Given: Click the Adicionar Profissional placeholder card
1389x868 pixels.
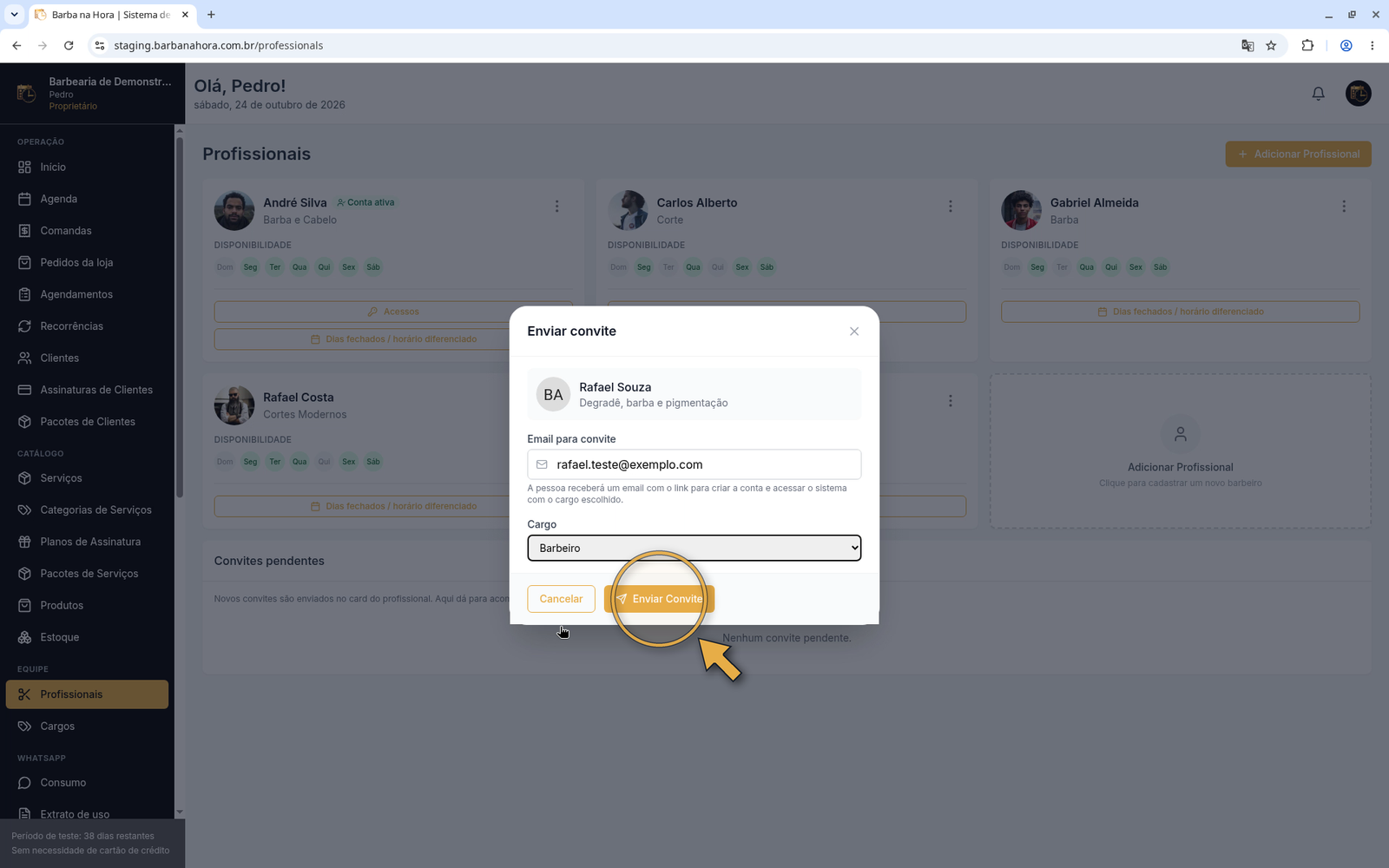Looking at the screenshot, I should [1180, 451].
